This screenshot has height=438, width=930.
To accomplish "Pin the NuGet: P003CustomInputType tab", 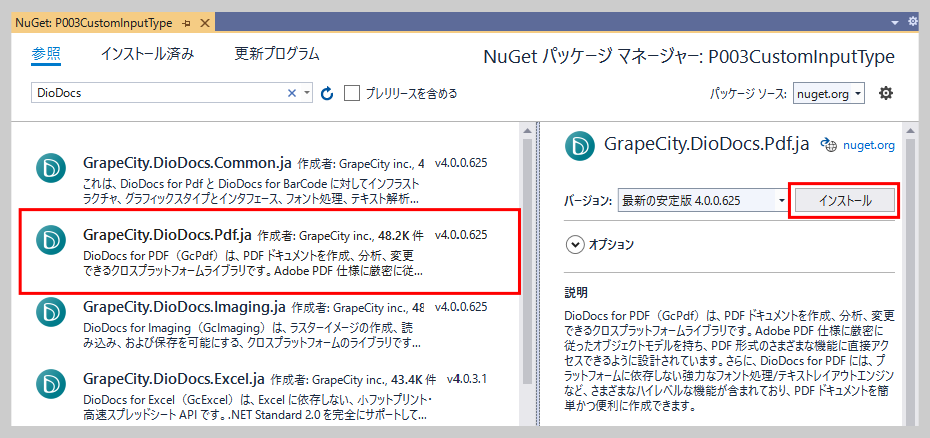I will 186,23.
